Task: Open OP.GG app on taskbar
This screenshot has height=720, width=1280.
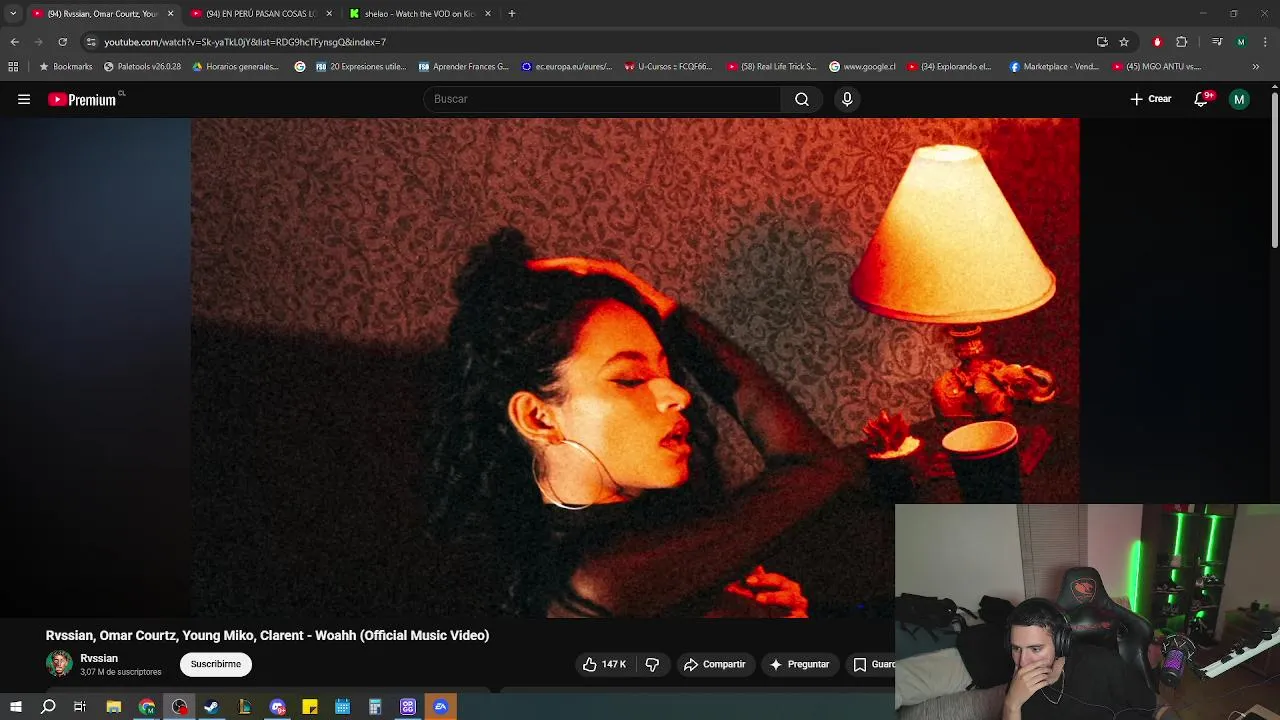Action: [x=408, y=707]
